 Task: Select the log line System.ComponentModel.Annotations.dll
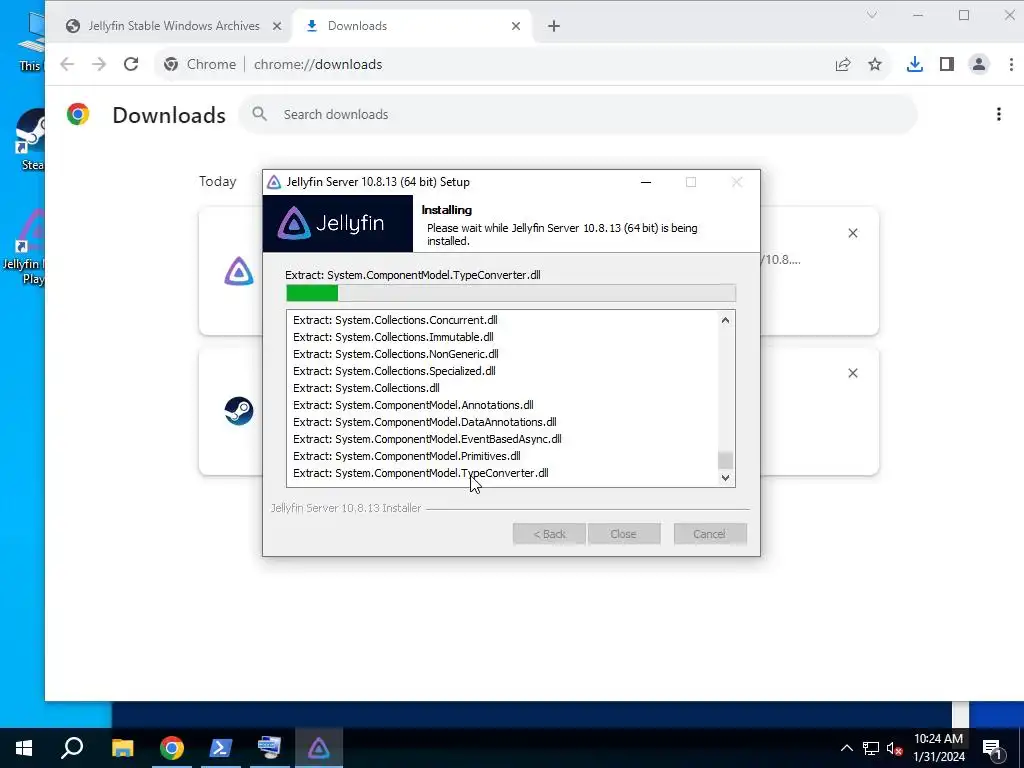[x=413, y=405]
